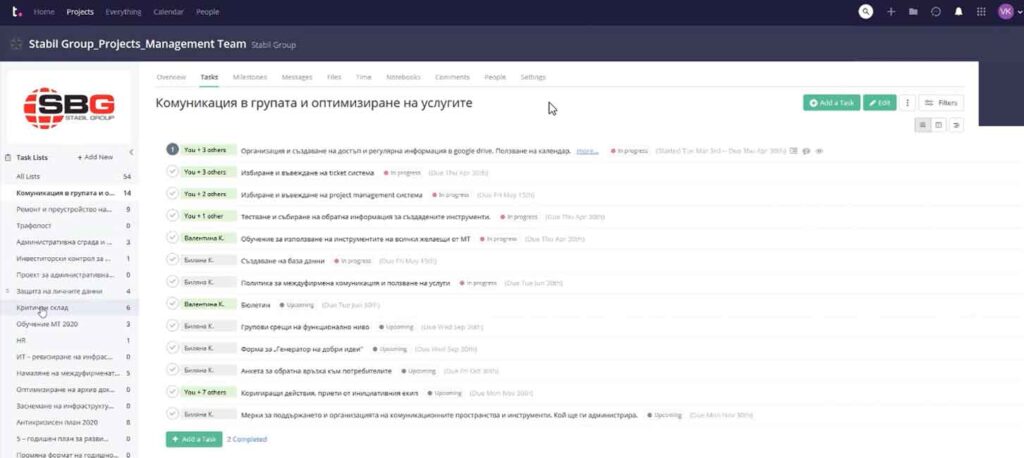Complete the 'Създаване на база данни' task
This screenshot has width=1024, height=458.
tap(172, 260)
